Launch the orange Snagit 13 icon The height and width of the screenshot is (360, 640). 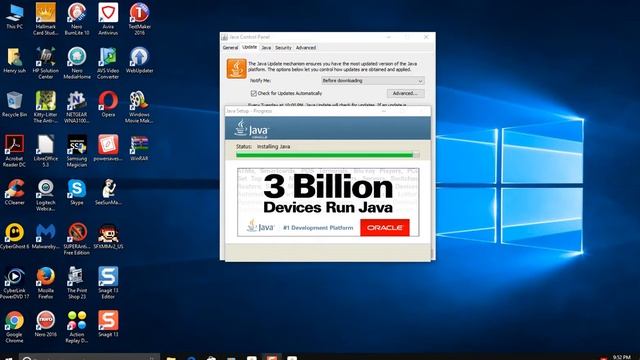(108, 324)
